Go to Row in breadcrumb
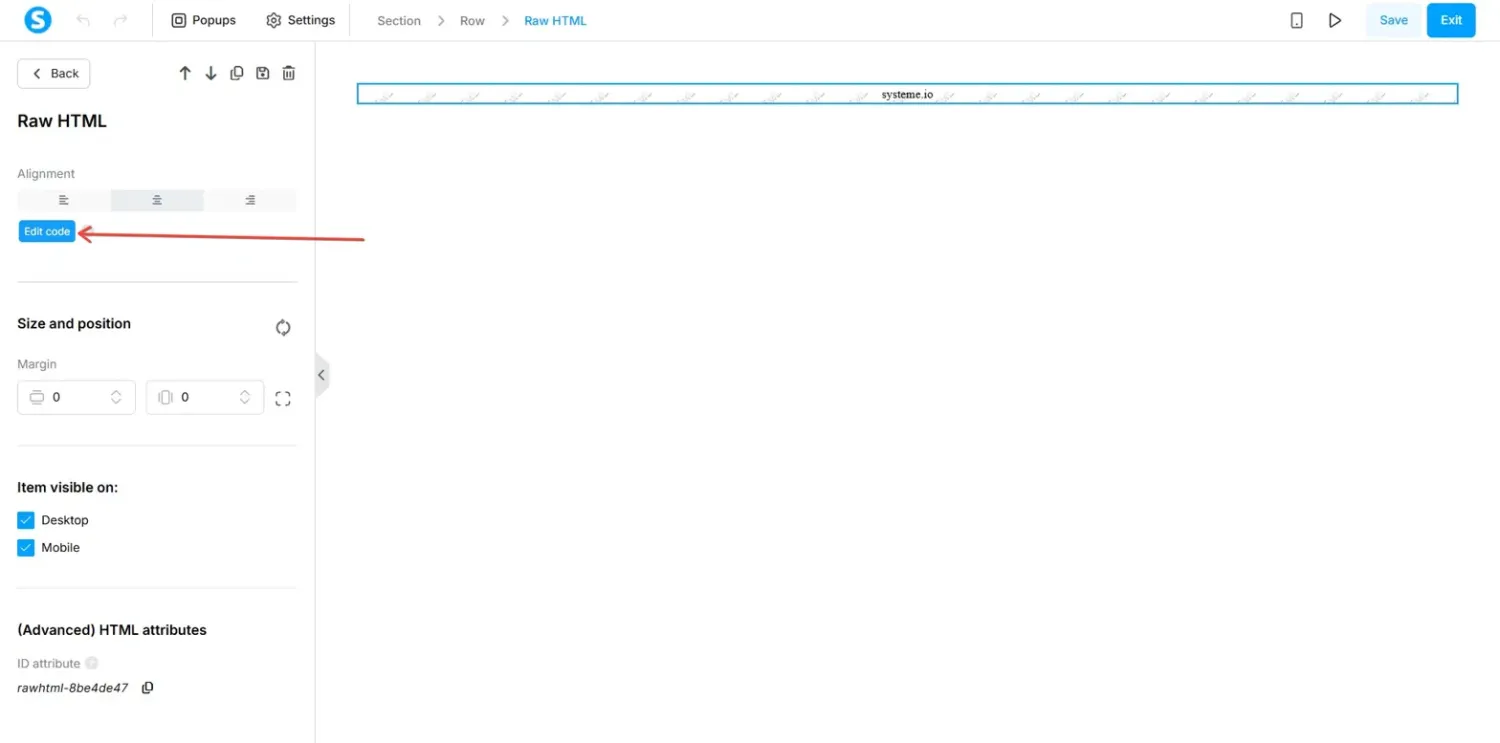Image resolution: width=1500 pixels, height=743 pixels. [472, 20]
